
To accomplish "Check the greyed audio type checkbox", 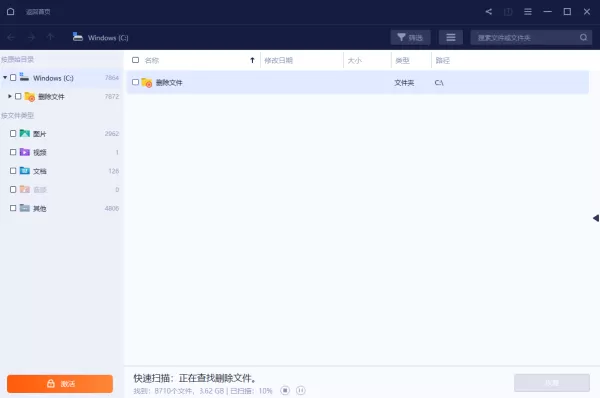I will [x=13, y=189].
